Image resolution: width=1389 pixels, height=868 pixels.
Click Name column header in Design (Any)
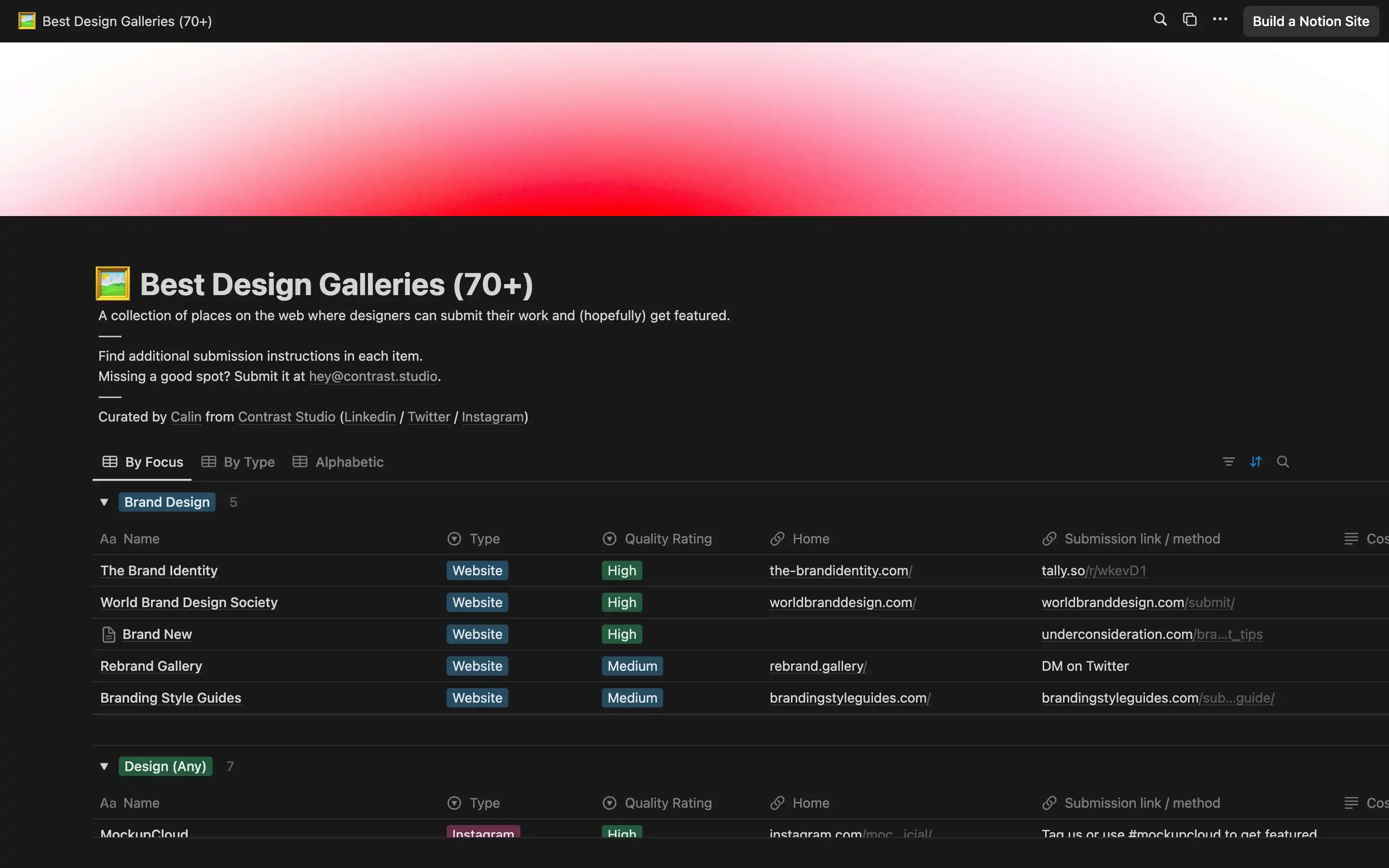[x=130, y=802]
